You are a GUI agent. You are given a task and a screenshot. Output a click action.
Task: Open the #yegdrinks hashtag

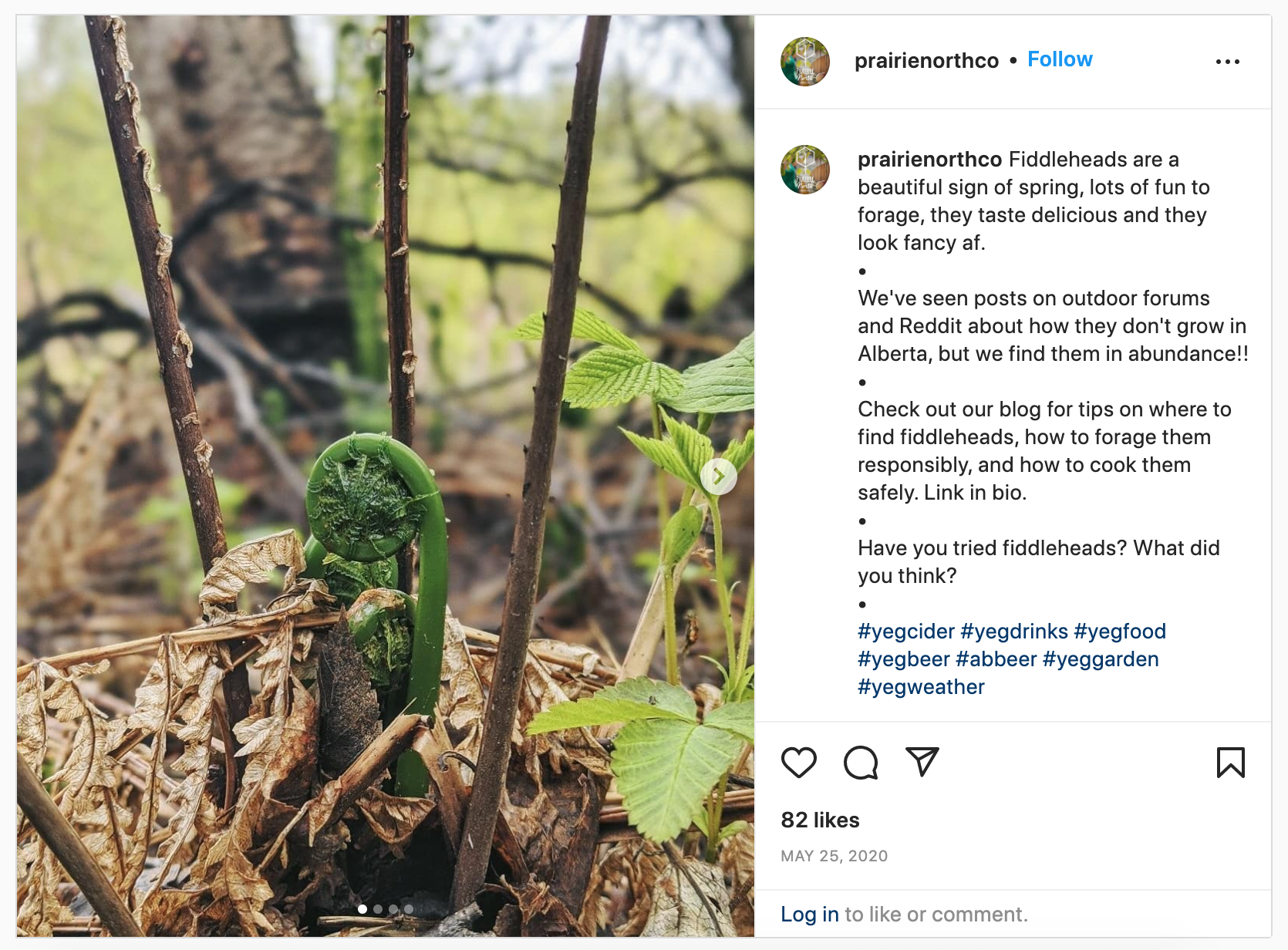point(1013,632)
